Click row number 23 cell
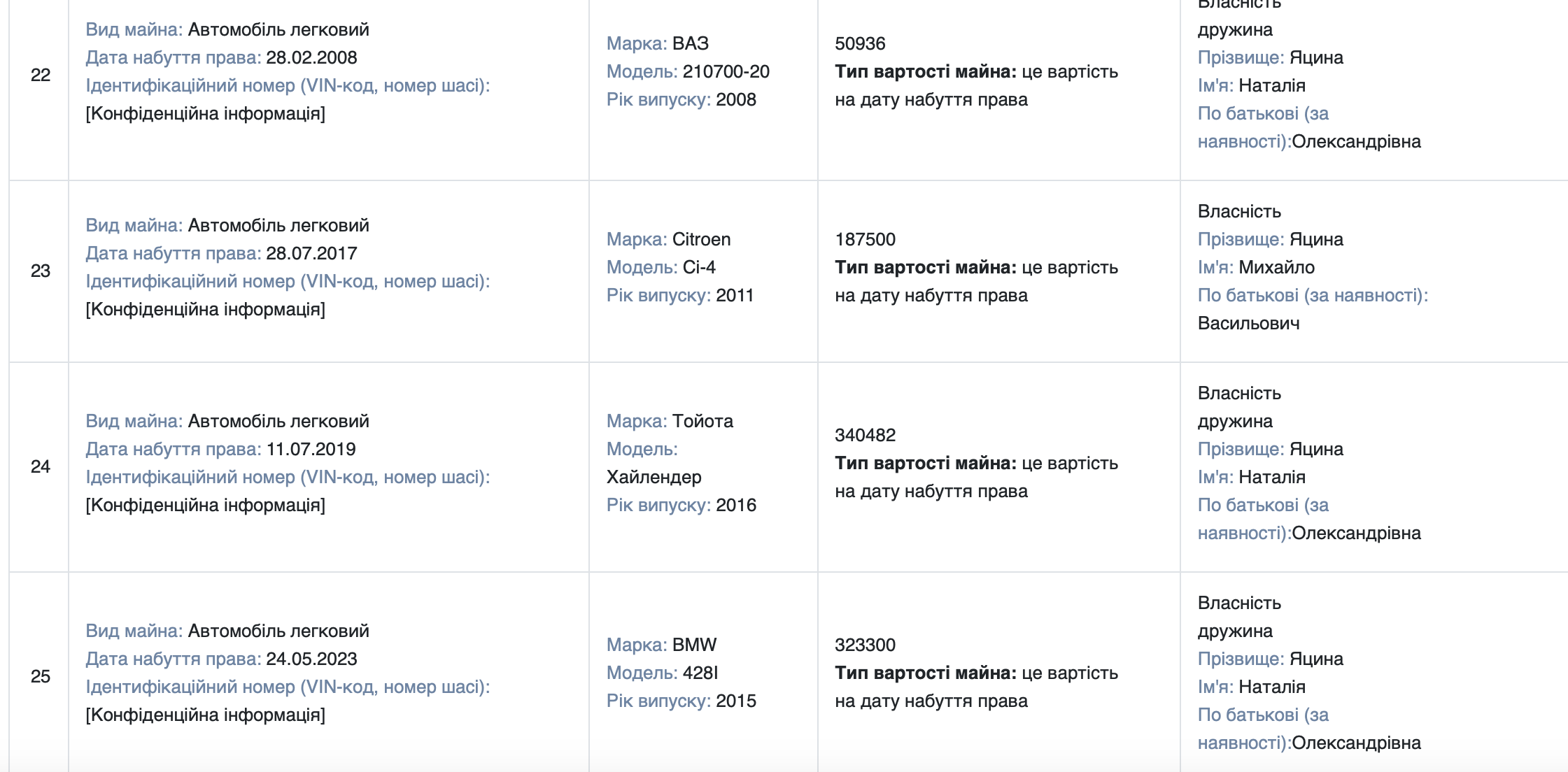1568x772 pixels. point(40,271)
